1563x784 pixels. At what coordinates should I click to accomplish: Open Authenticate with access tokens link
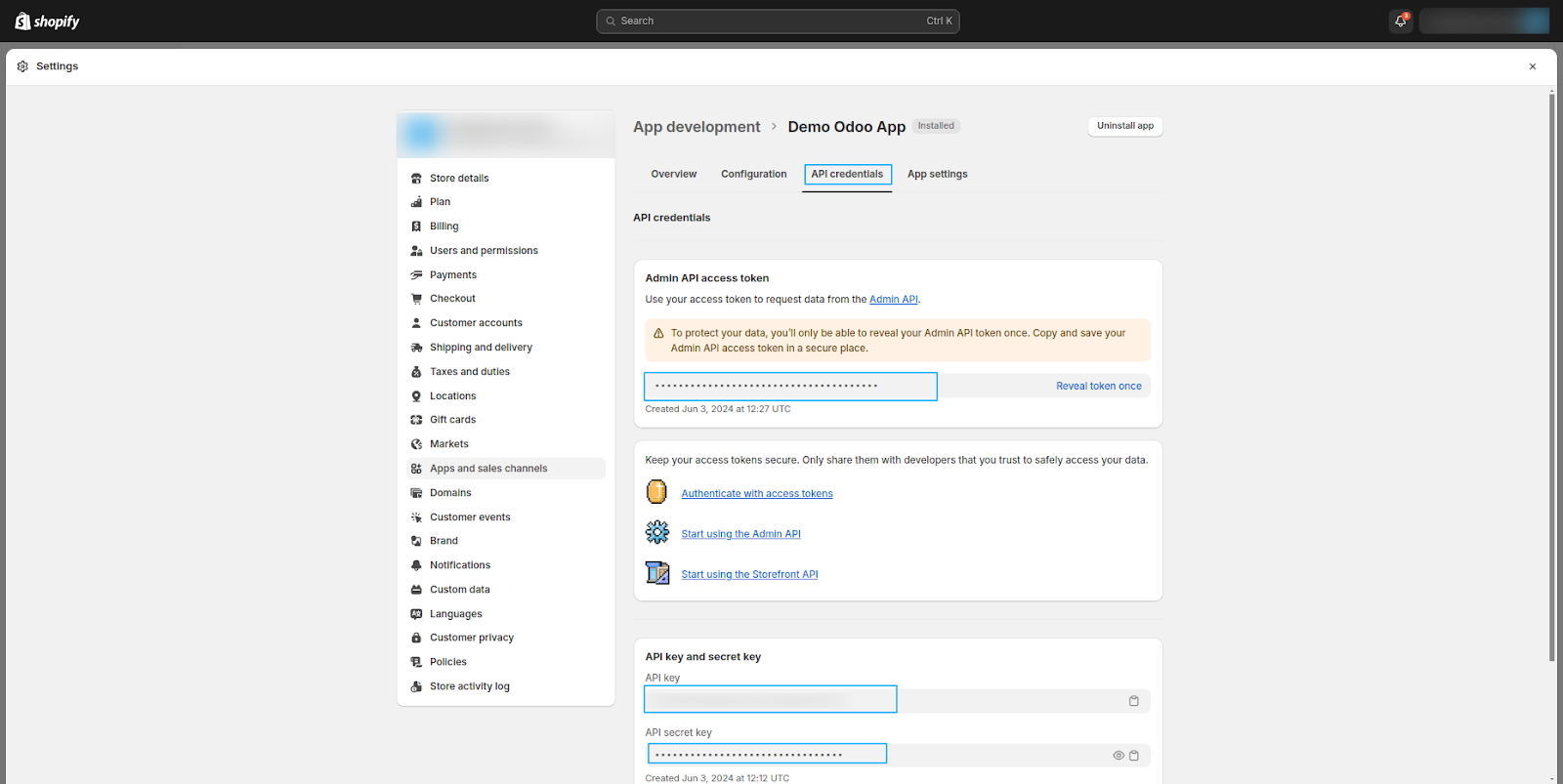[x=757, y=494]
